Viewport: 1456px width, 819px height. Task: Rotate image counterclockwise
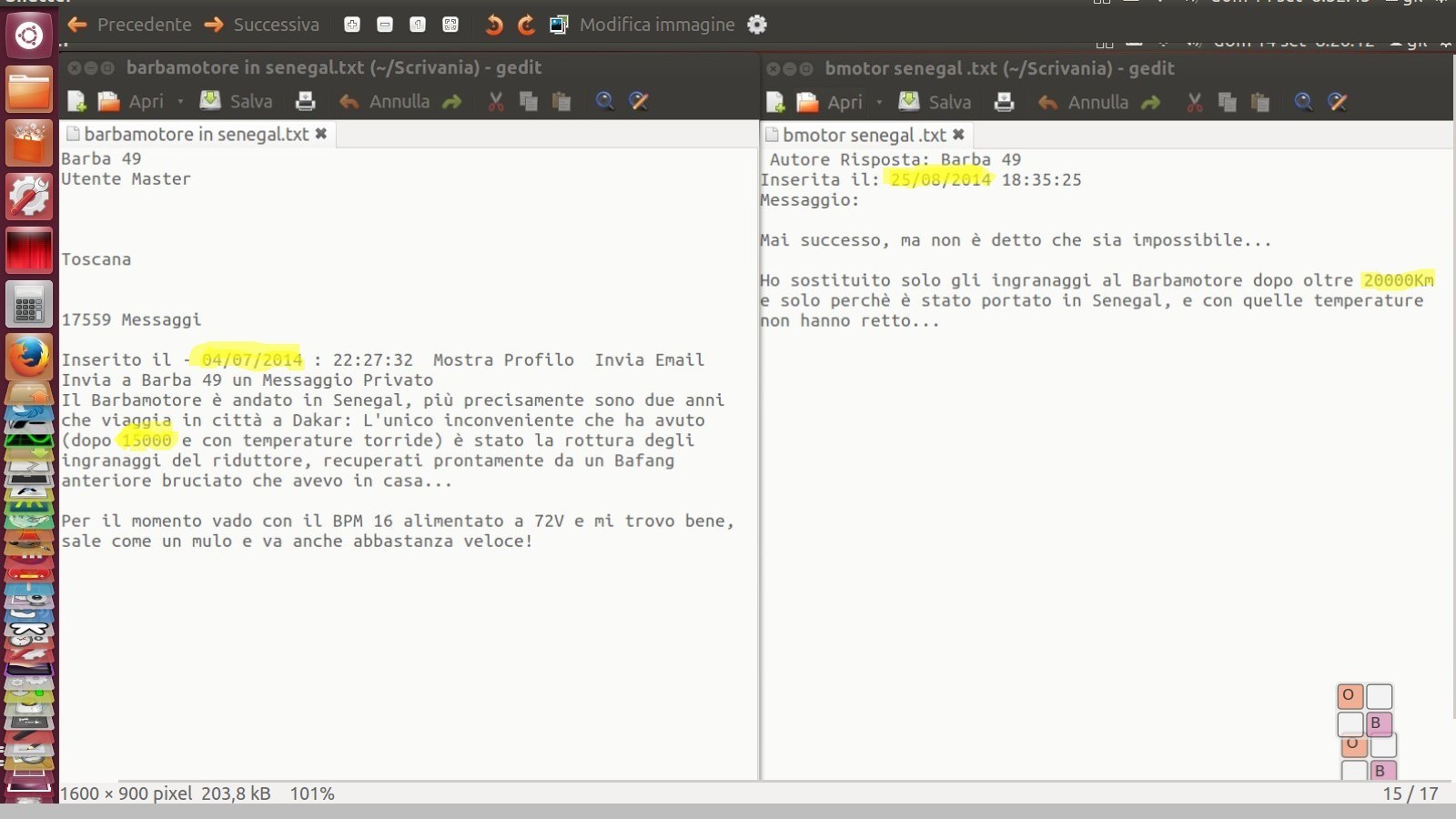coord(493,25)
